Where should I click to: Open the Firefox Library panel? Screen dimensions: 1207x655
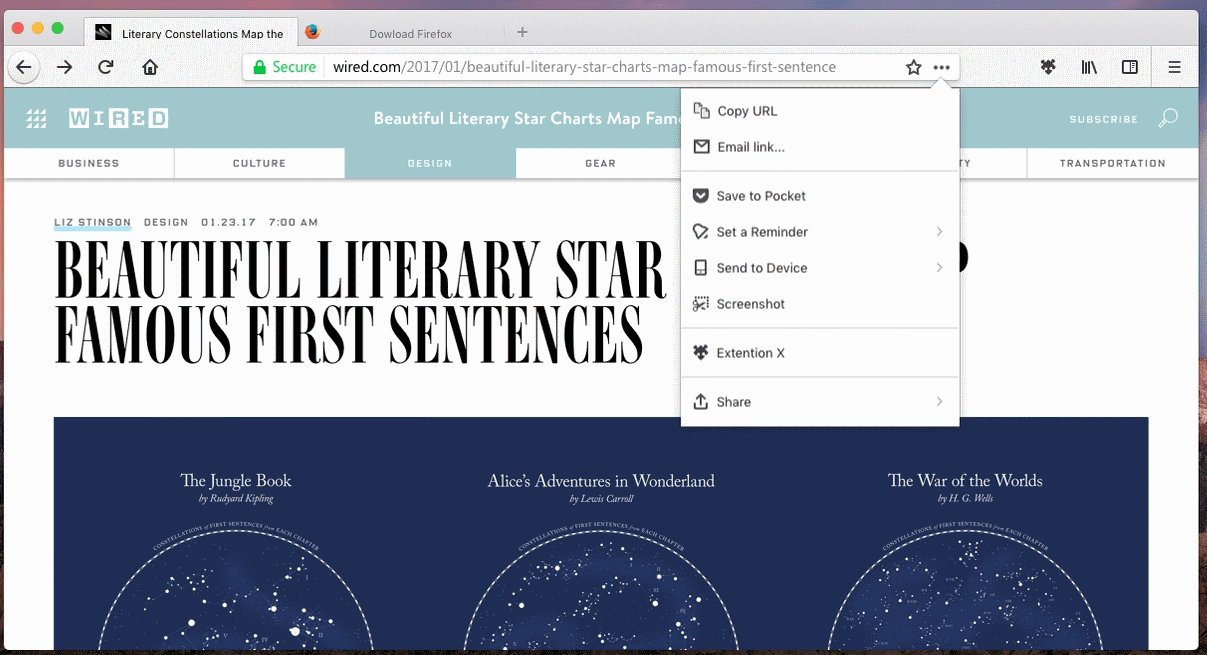(x=1089, y=66)
